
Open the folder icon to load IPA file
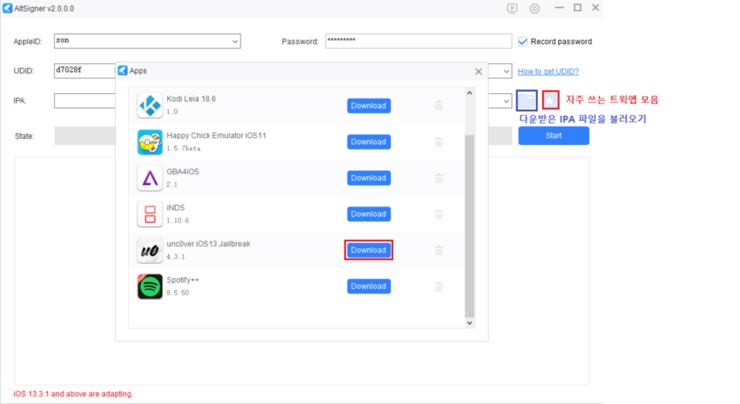tap(526, 100)
